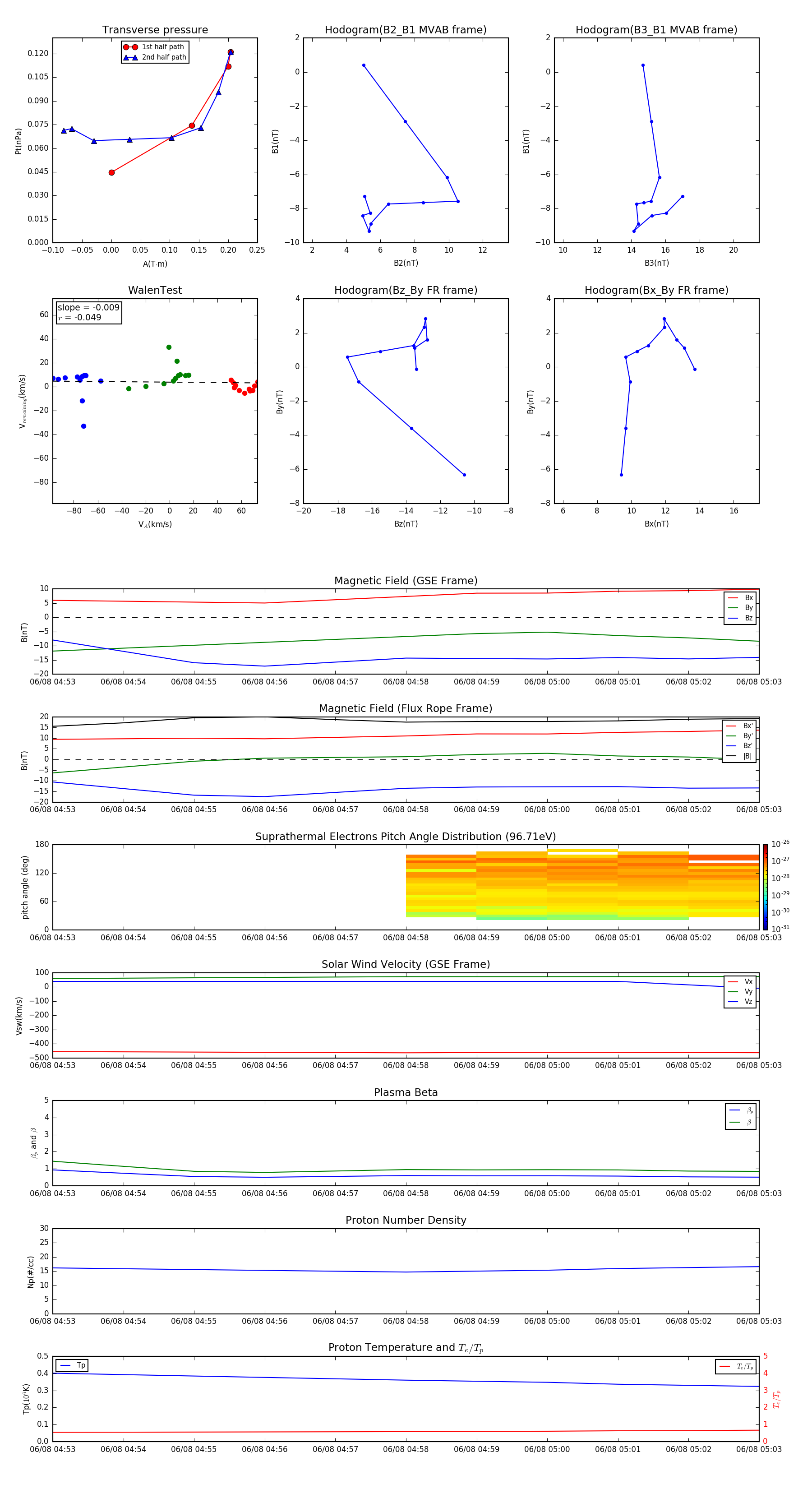Click green Walen point near V=33 km/s

click(x=169, y=347)
